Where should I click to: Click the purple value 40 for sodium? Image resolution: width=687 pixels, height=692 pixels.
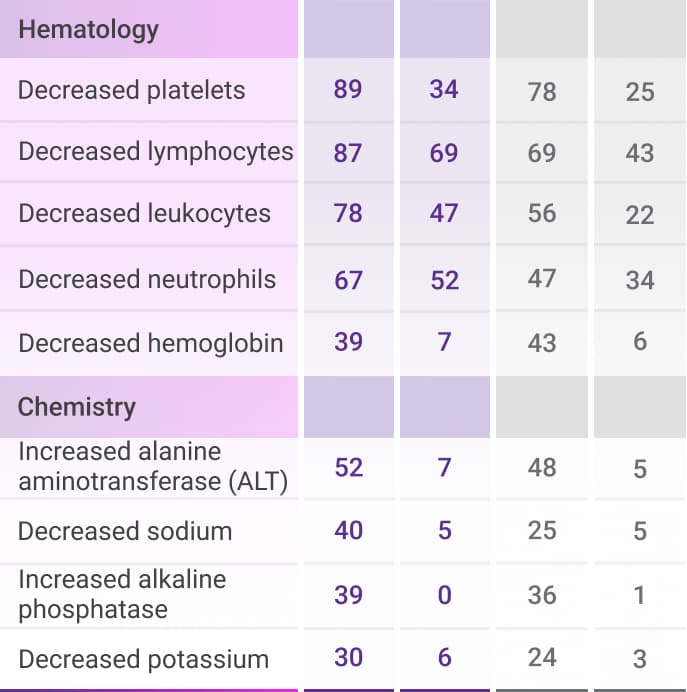tap(348, 530)
